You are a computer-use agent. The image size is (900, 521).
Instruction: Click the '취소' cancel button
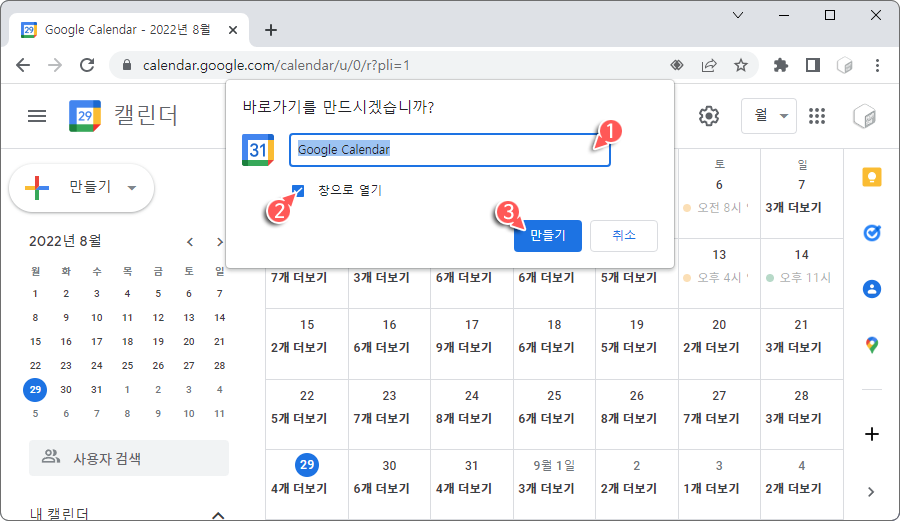point(624,236)
